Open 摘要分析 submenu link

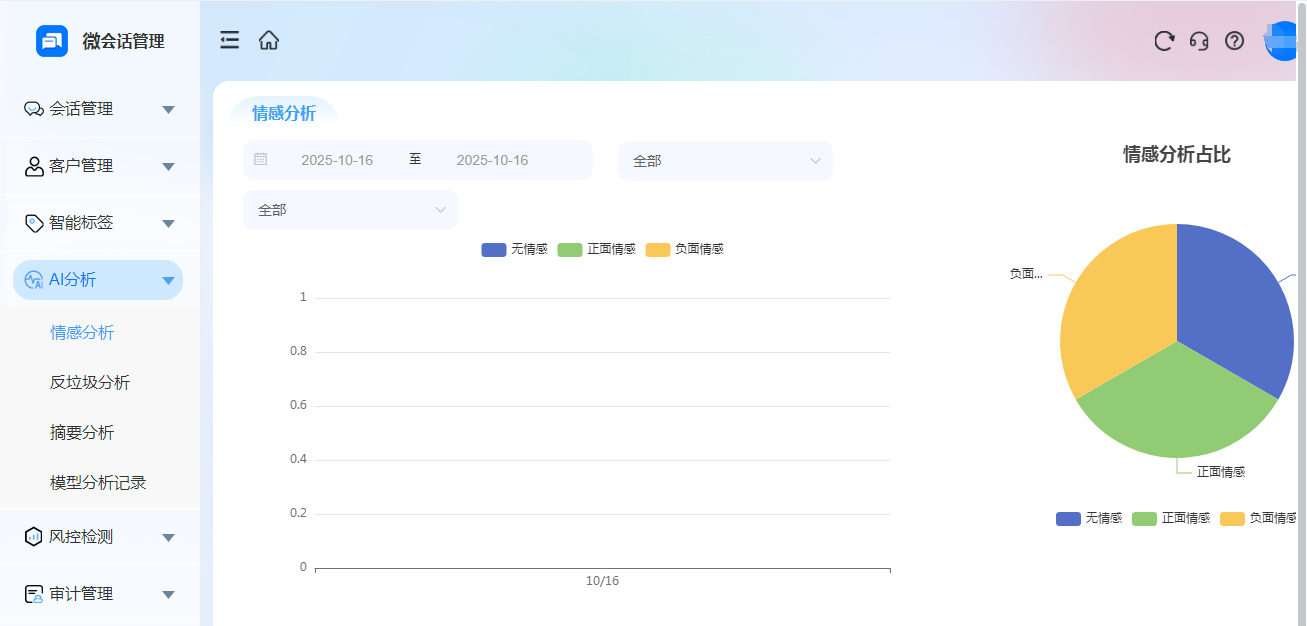82,433
